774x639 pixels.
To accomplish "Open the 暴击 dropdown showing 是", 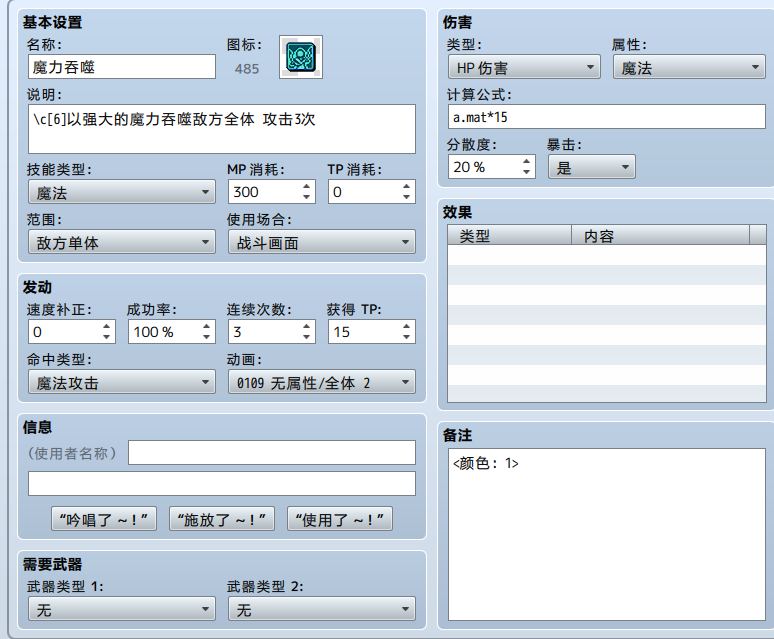I will click(592, 167).
